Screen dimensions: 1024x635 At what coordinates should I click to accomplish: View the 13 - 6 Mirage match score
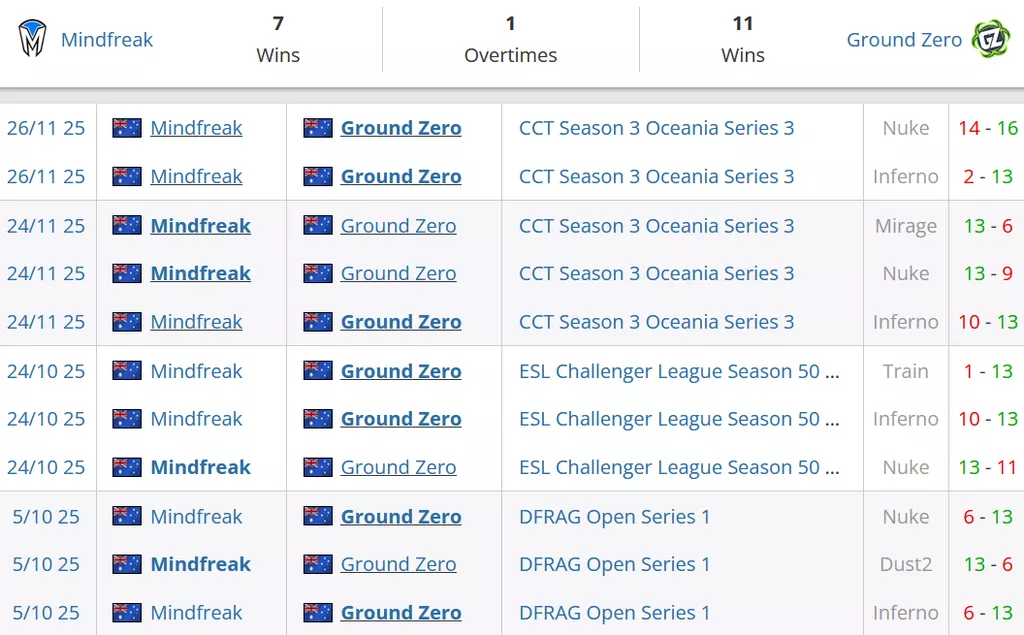(x=988, y=226)
